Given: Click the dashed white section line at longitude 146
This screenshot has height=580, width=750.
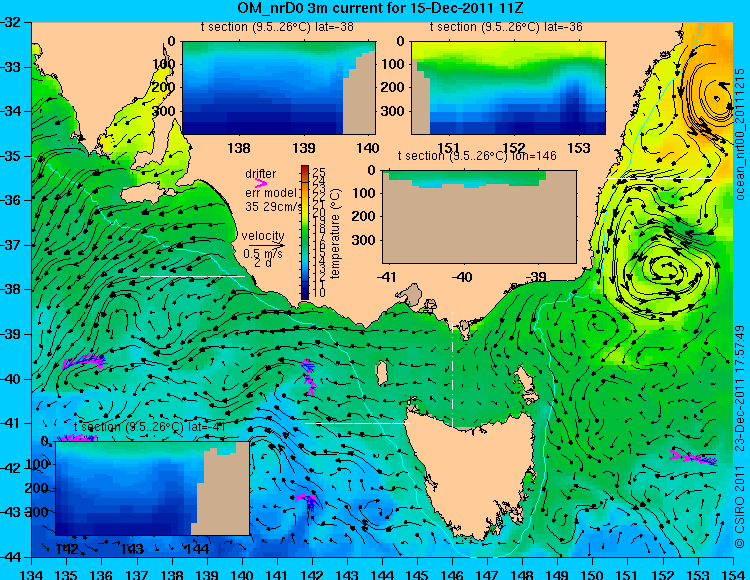Looking at the screenshot, I should 452,370.
